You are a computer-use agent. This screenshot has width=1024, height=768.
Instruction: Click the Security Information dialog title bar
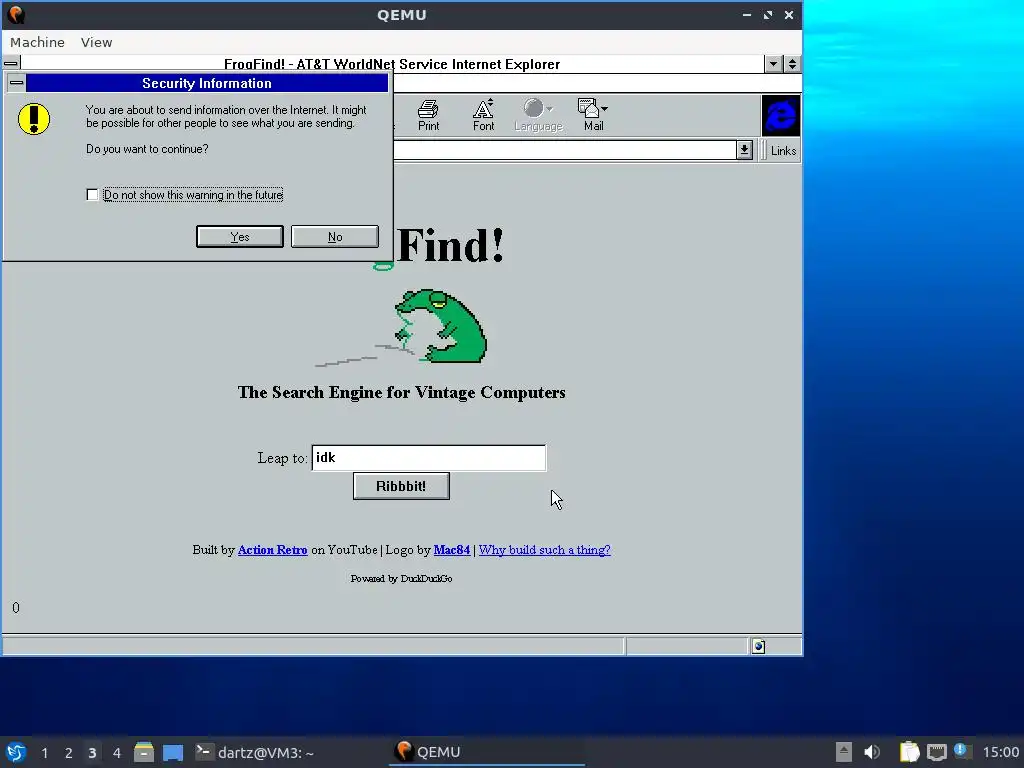click(207, 83)
